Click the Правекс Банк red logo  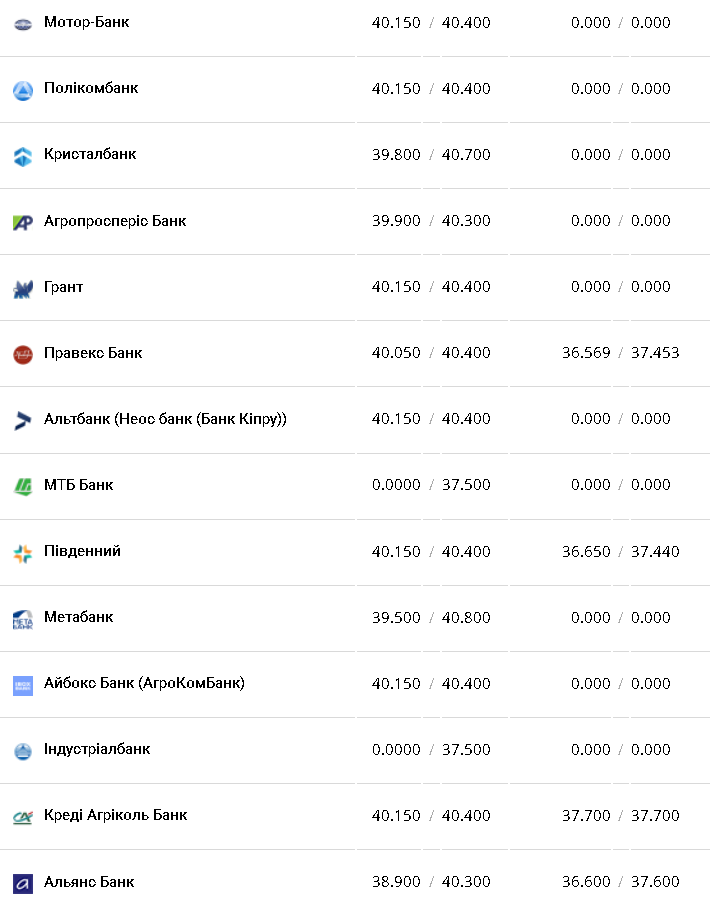23,354
